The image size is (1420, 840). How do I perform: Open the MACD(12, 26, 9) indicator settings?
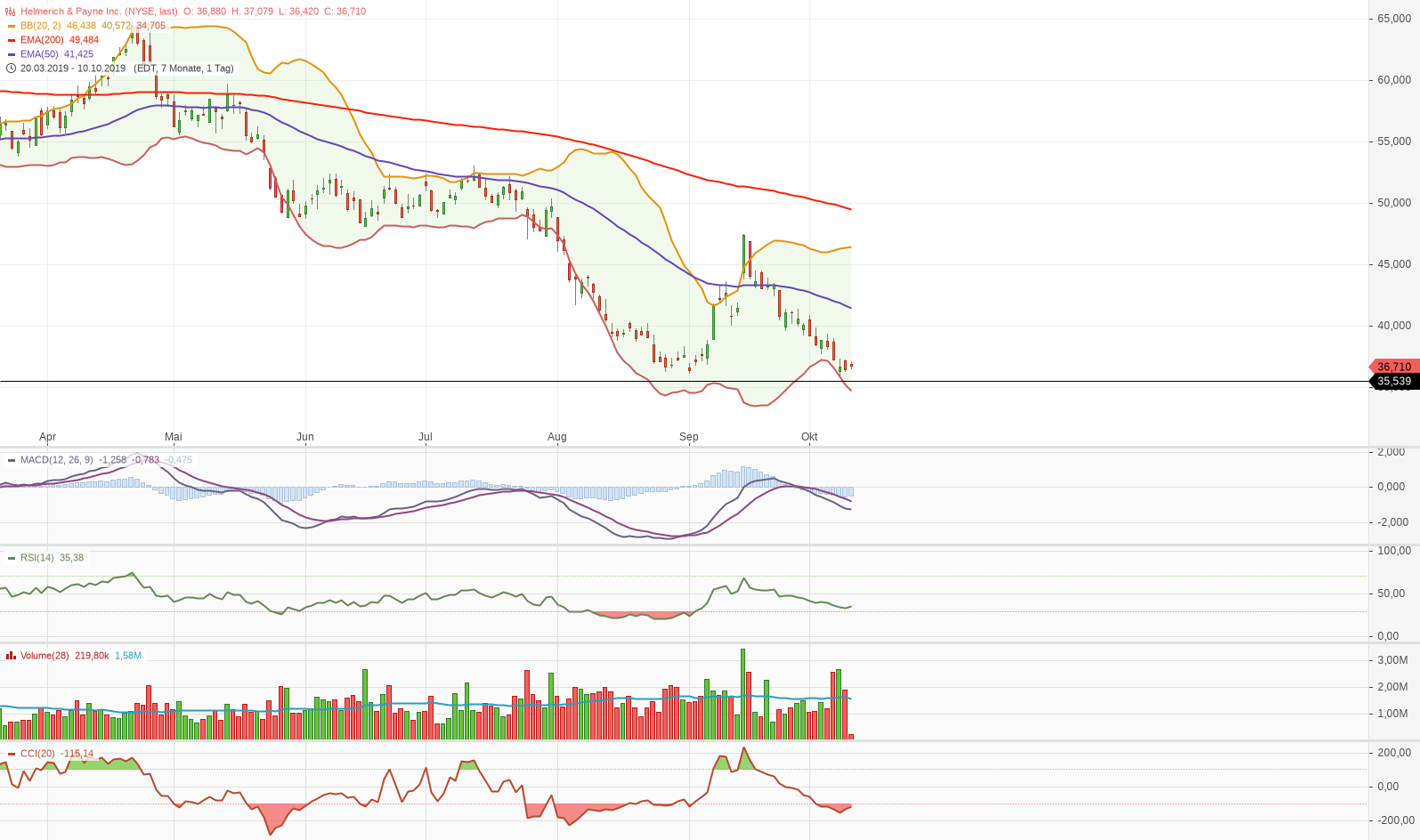click(56, 460)
